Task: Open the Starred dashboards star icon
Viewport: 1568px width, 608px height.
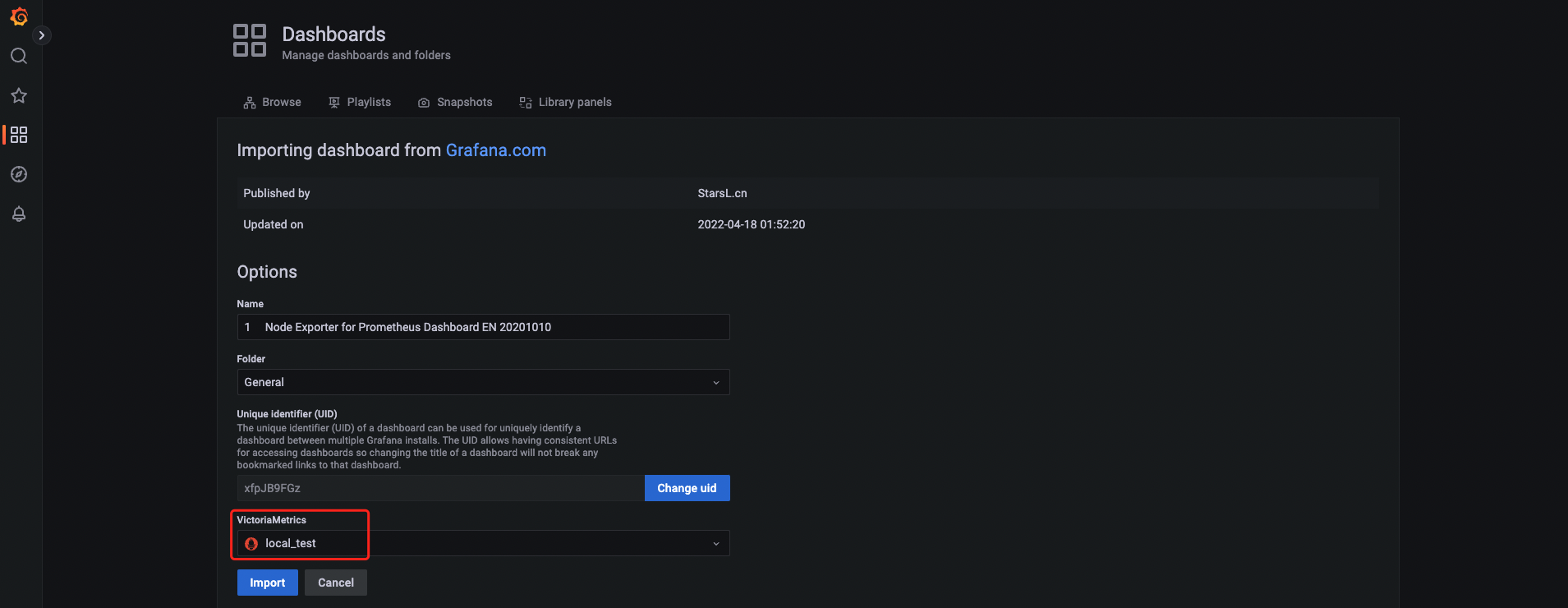Action: point(19,95)
